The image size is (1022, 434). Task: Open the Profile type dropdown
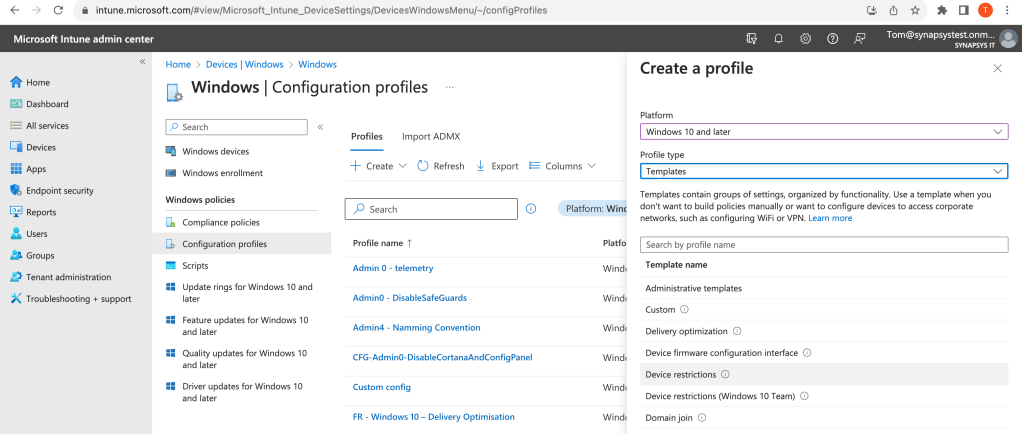click(x=823, y=171)
